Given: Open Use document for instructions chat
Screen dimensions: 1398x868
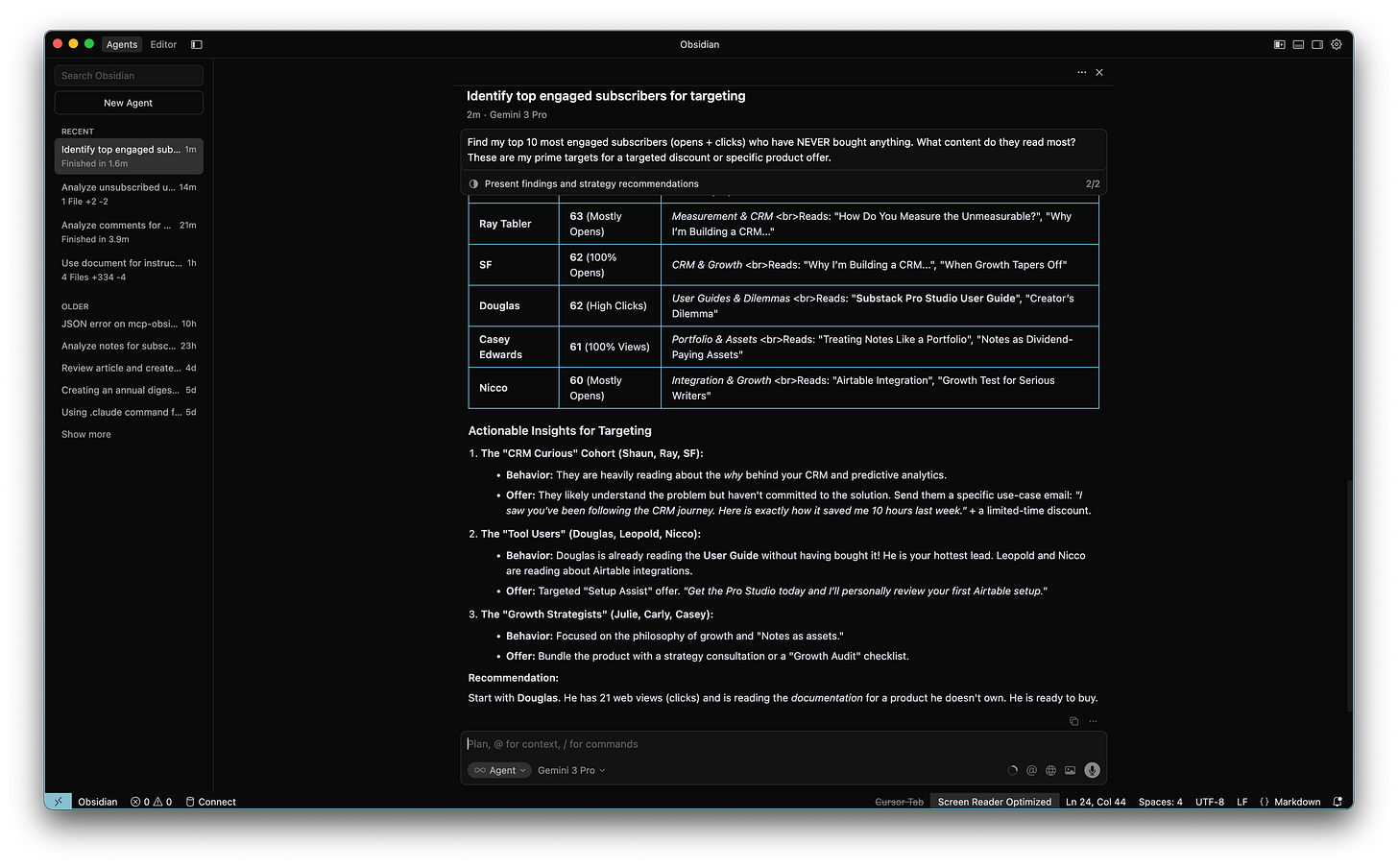Looking at the screenshot, I should tap(129, 270).
